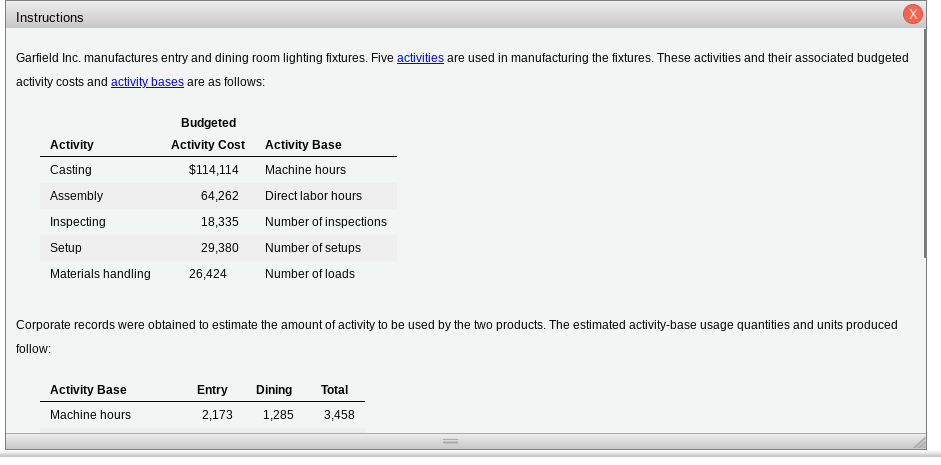Click the $114,114 casting cost value
The image size is (941, 465).
(214, 170)
